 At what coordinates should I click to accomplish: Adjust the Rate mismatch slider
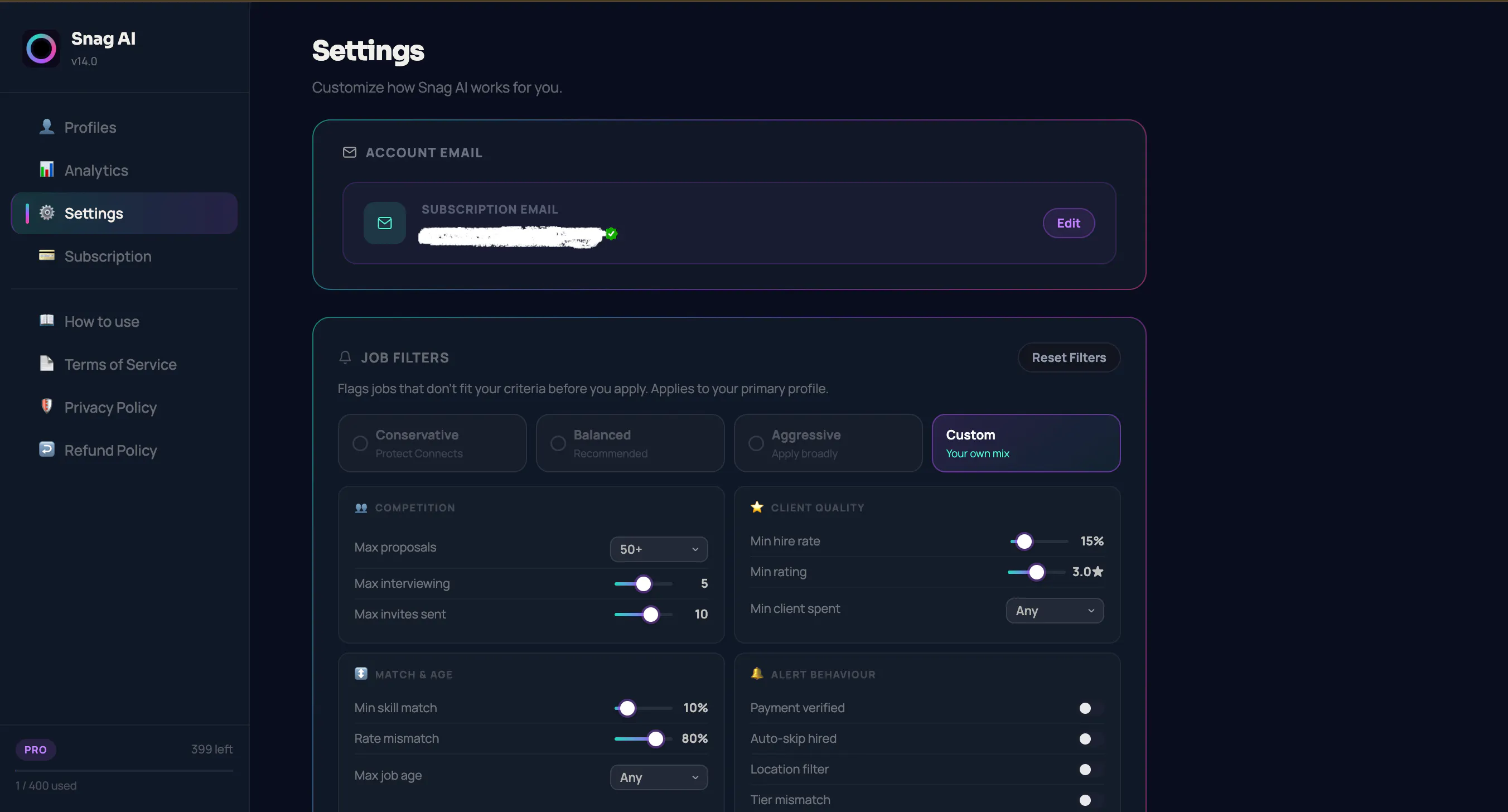643,739
